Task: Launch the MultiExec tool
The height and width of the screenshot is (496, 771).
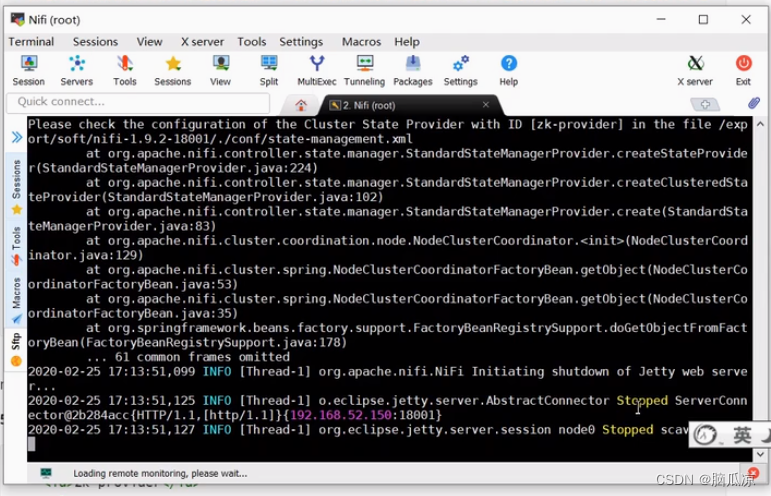Action: pyautogui.click(x=317, y=71)
